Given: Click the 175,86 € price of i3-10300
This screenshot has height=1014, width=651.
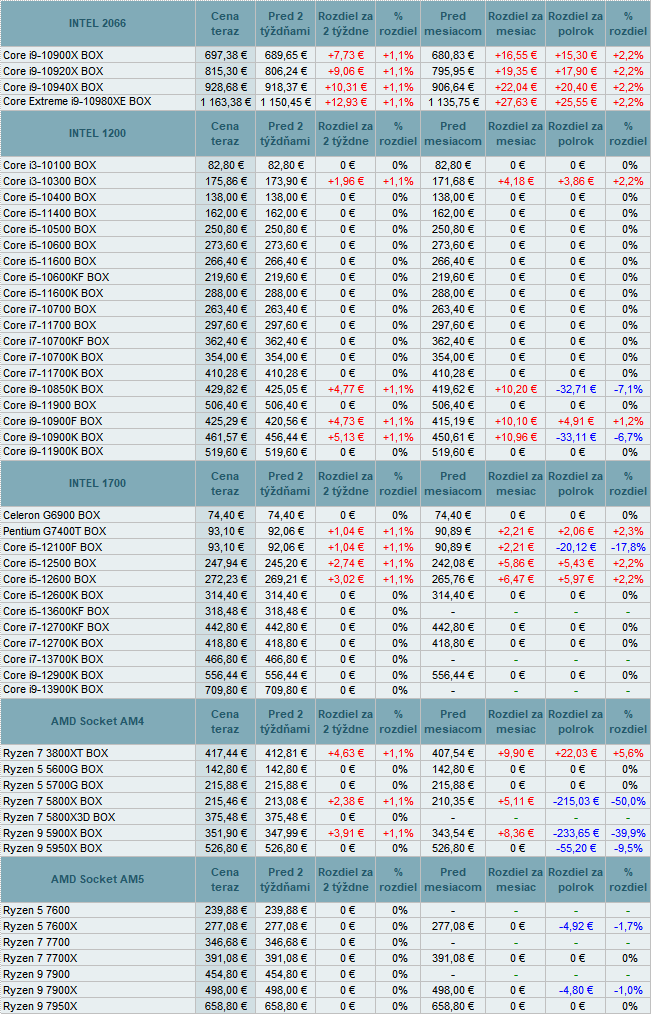Looking at the screenshot, I should [225, 182].
